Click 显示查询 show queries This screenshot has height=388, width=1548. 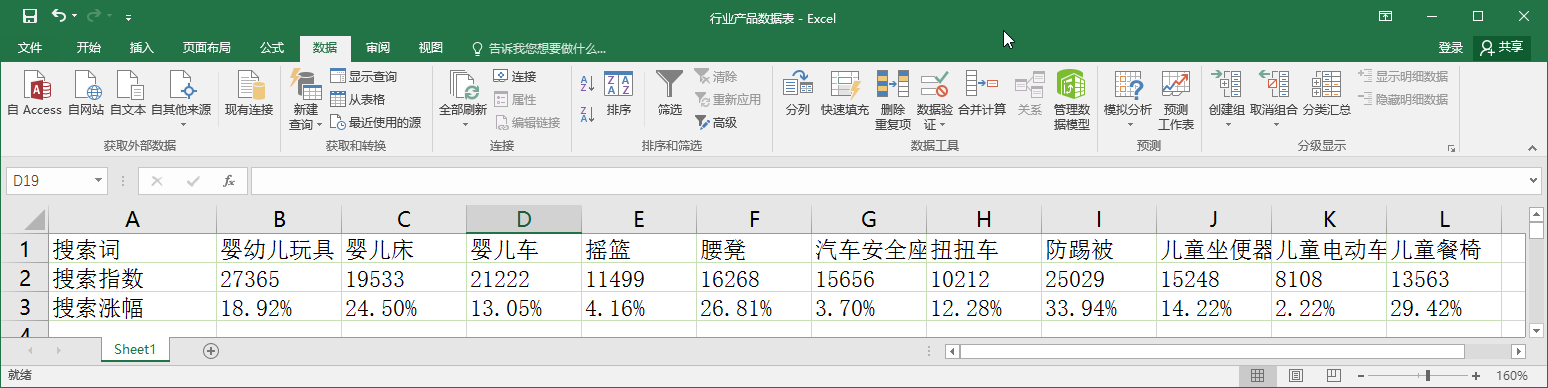[x=364, y=77]
